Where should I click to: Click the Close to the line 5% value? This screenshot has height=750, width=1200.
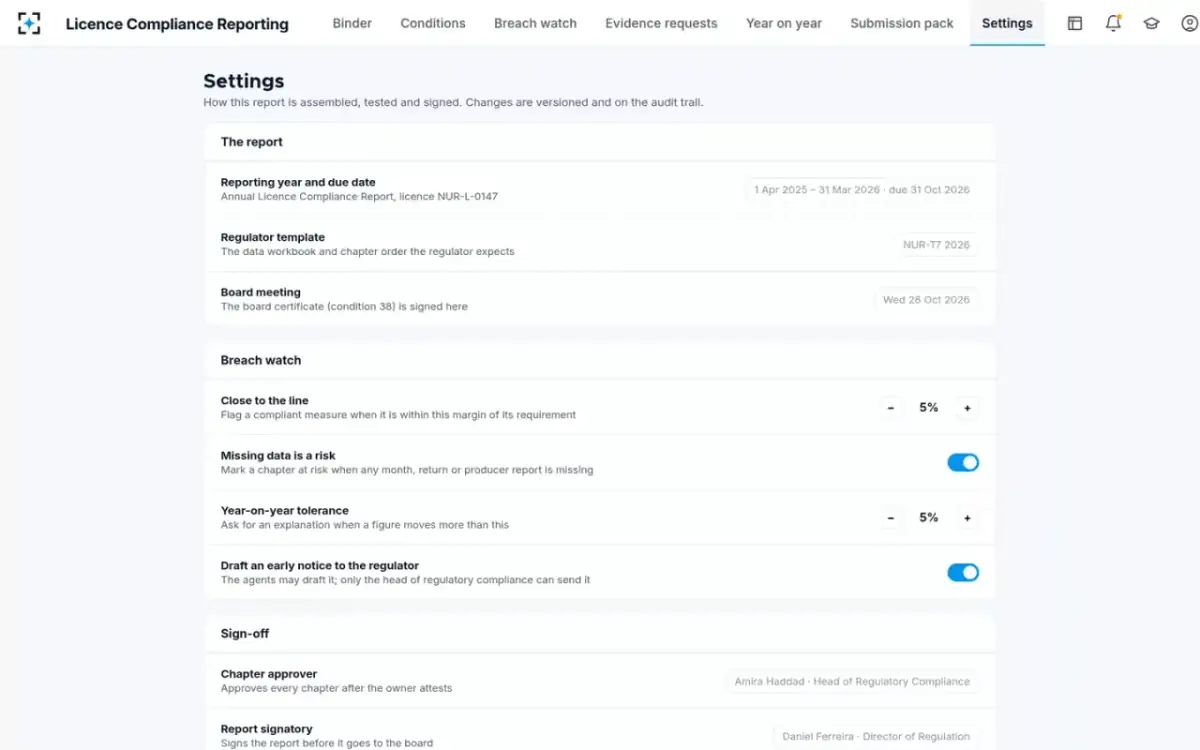pyautogui.click(x=928, y=408)
